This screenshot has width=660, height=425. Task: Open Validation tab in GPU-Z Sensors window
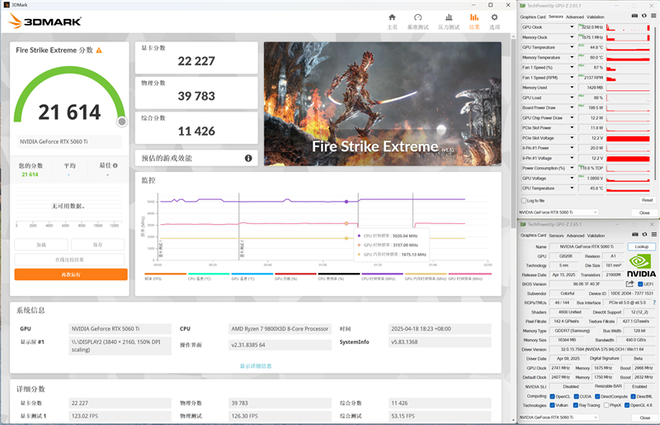click(x=595, y=17)
